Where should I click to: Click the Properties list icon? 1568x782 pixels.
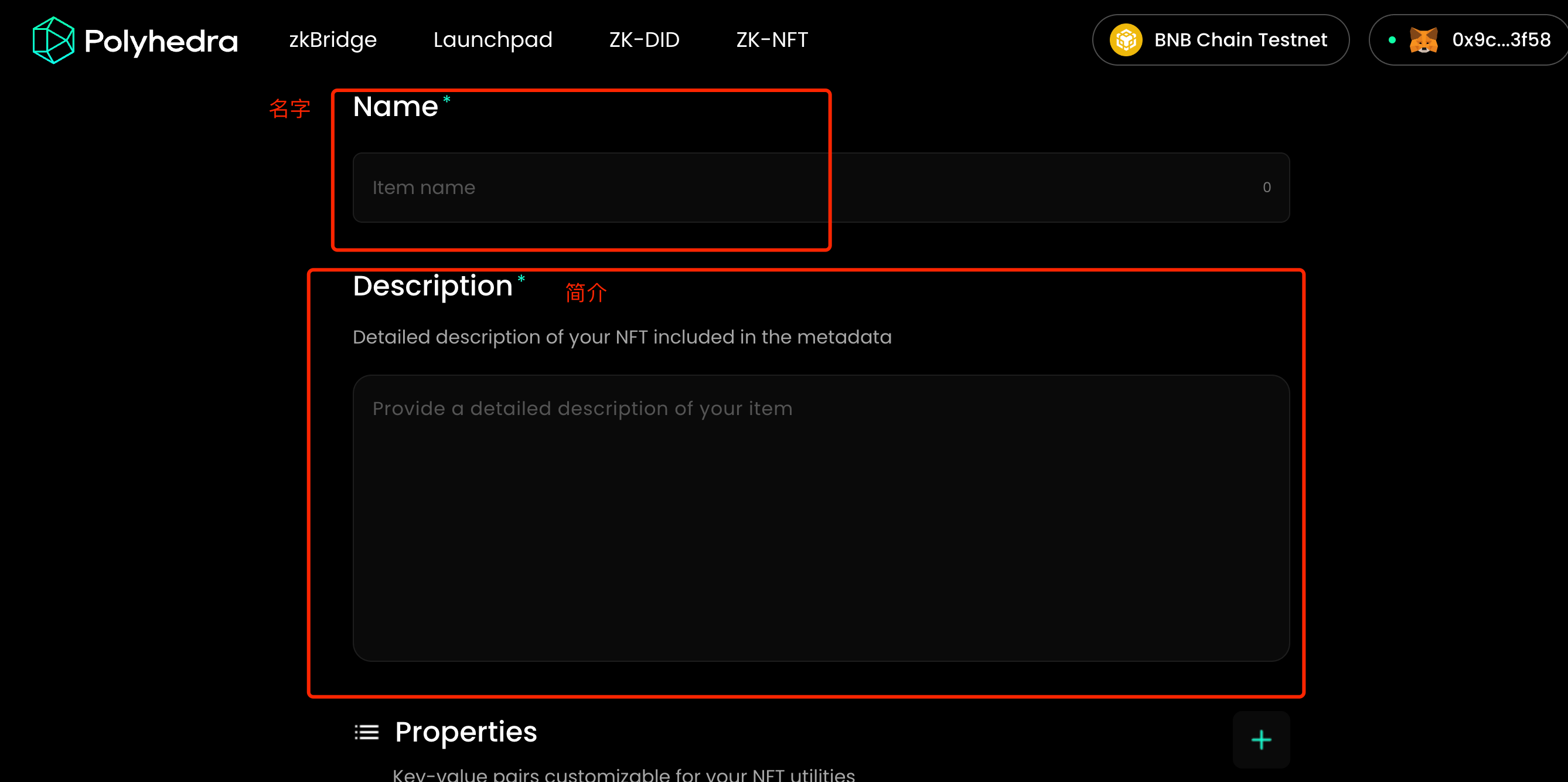pyautogui.click(x=366, y=732)
